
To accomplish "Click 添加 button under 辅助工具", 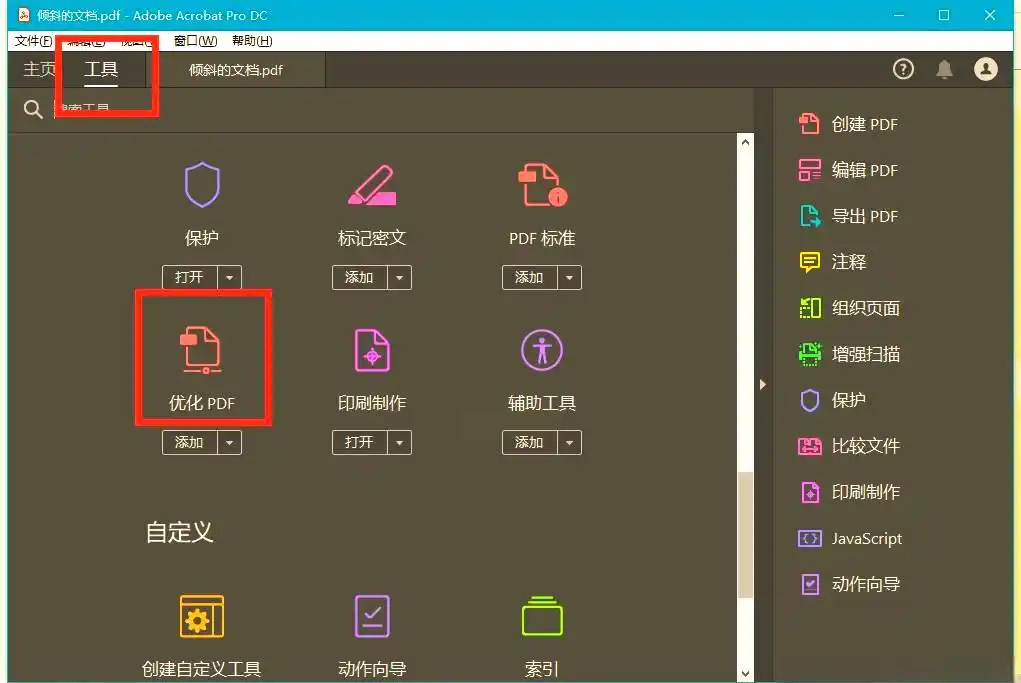I will [x=529, y=443].
